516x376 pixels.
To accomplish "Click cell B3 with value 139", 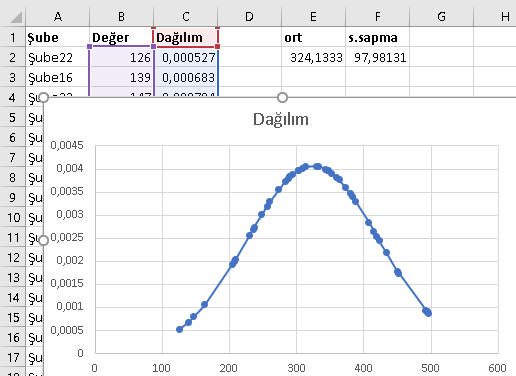I will point(121,77).
